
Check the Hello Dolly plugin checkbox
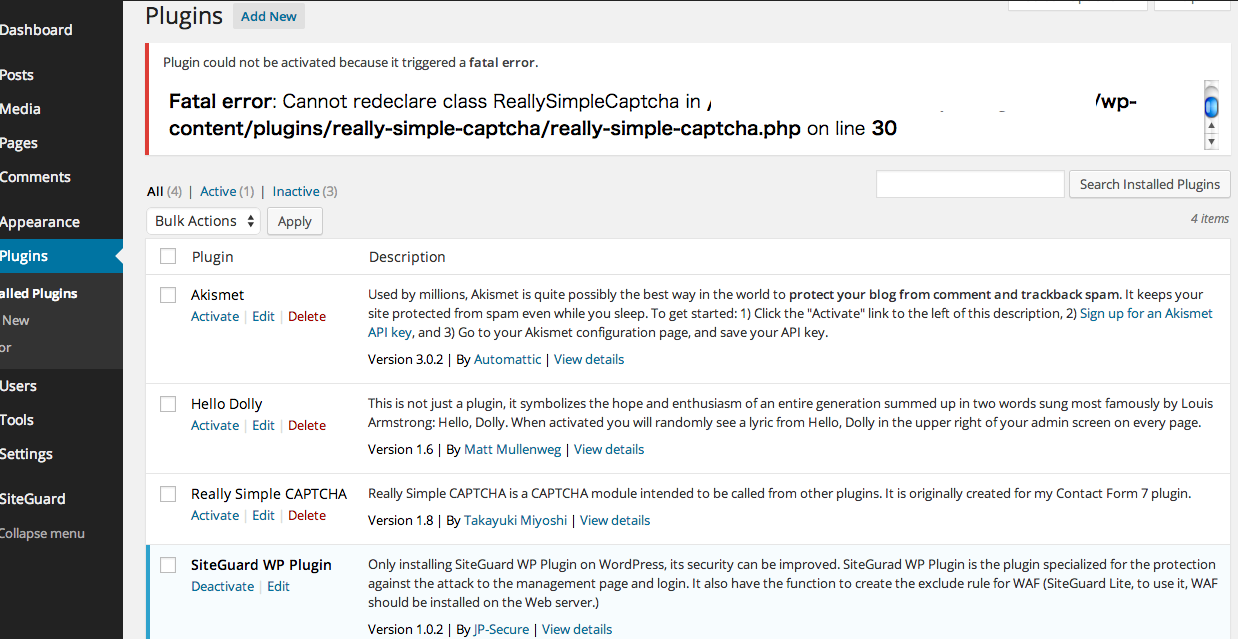168,404
